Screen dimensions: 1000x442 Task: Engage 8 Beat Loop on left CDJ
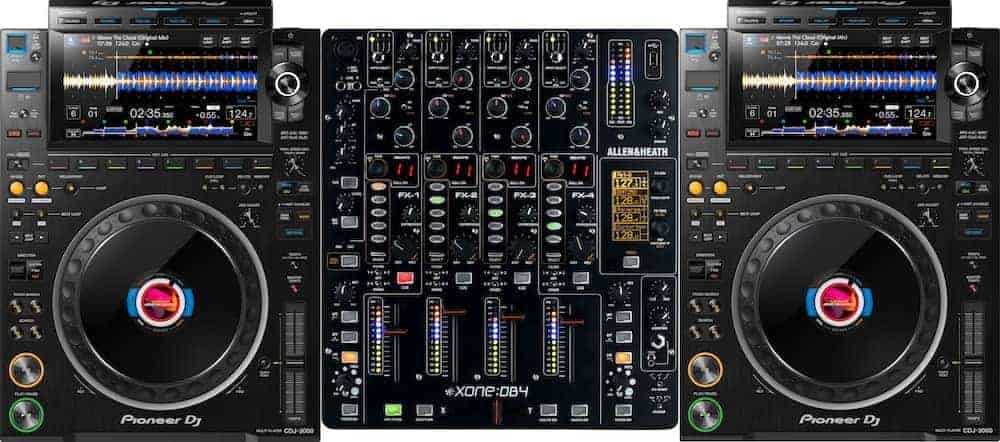[x=41, y=214]
